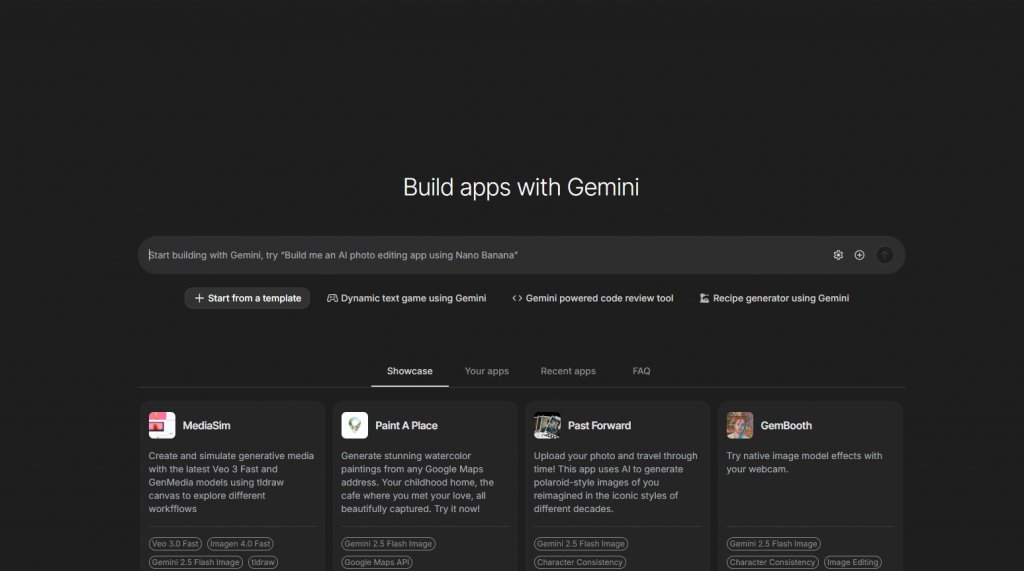The height and width of the screenshot is (571, 1024).
Task: Click MediaSim's Gemini 2.5 Flash Image tag
Action: point(196,562)
